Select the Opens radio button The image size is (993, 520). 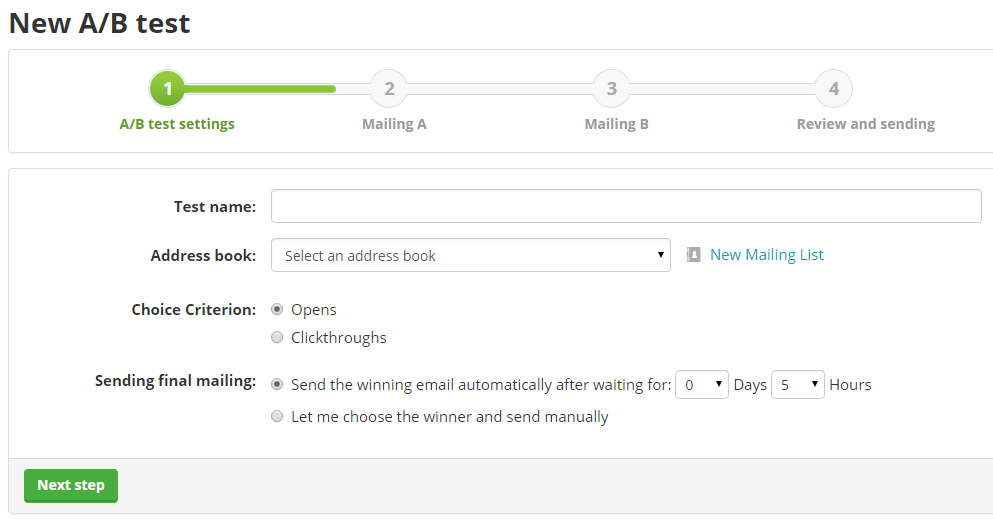coord(277,310)
